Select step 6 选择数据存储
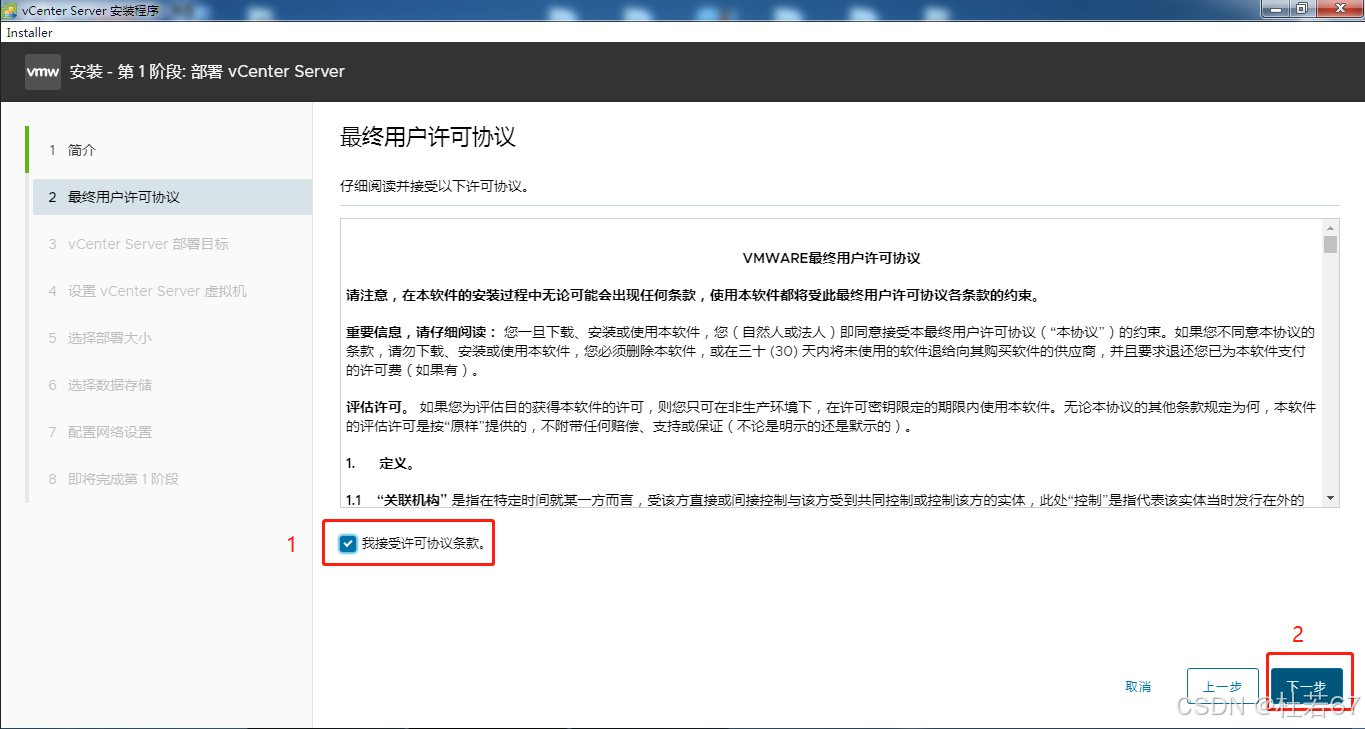This screenshot has height=729, width=1365. pos(172,385)
